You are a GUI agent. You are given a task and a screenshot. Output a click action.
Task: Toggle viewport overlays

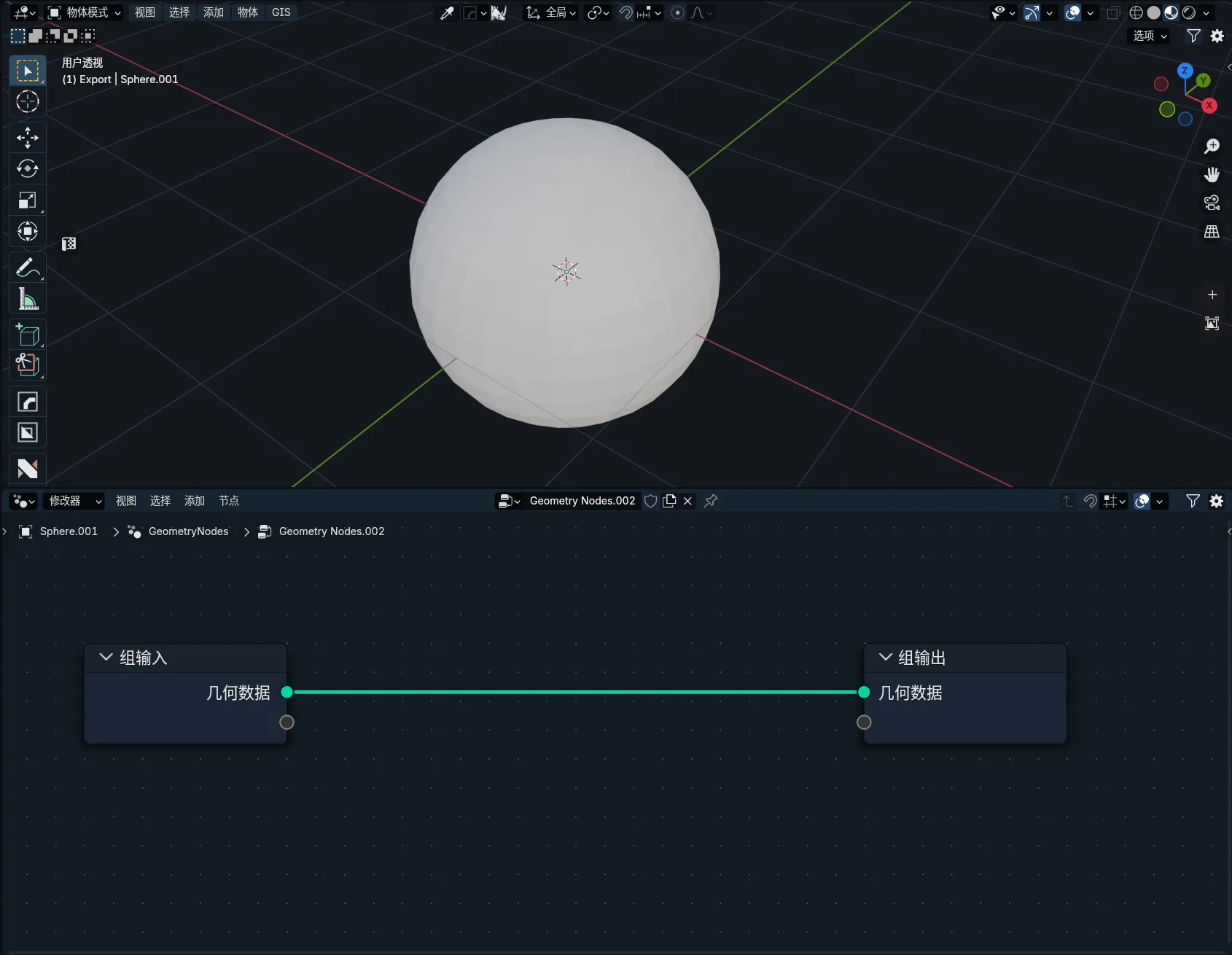[1072, 12]
